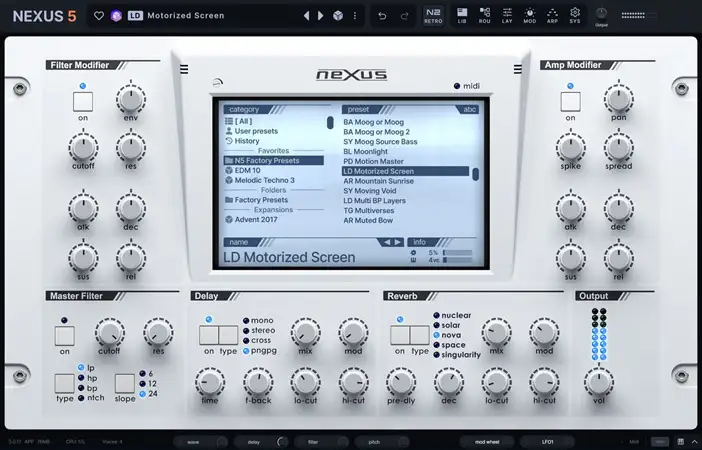Viewport: 702px width, 450px height.
Task: Click the mod wheel button in bottom bar
Action: [x=487, y=442]
